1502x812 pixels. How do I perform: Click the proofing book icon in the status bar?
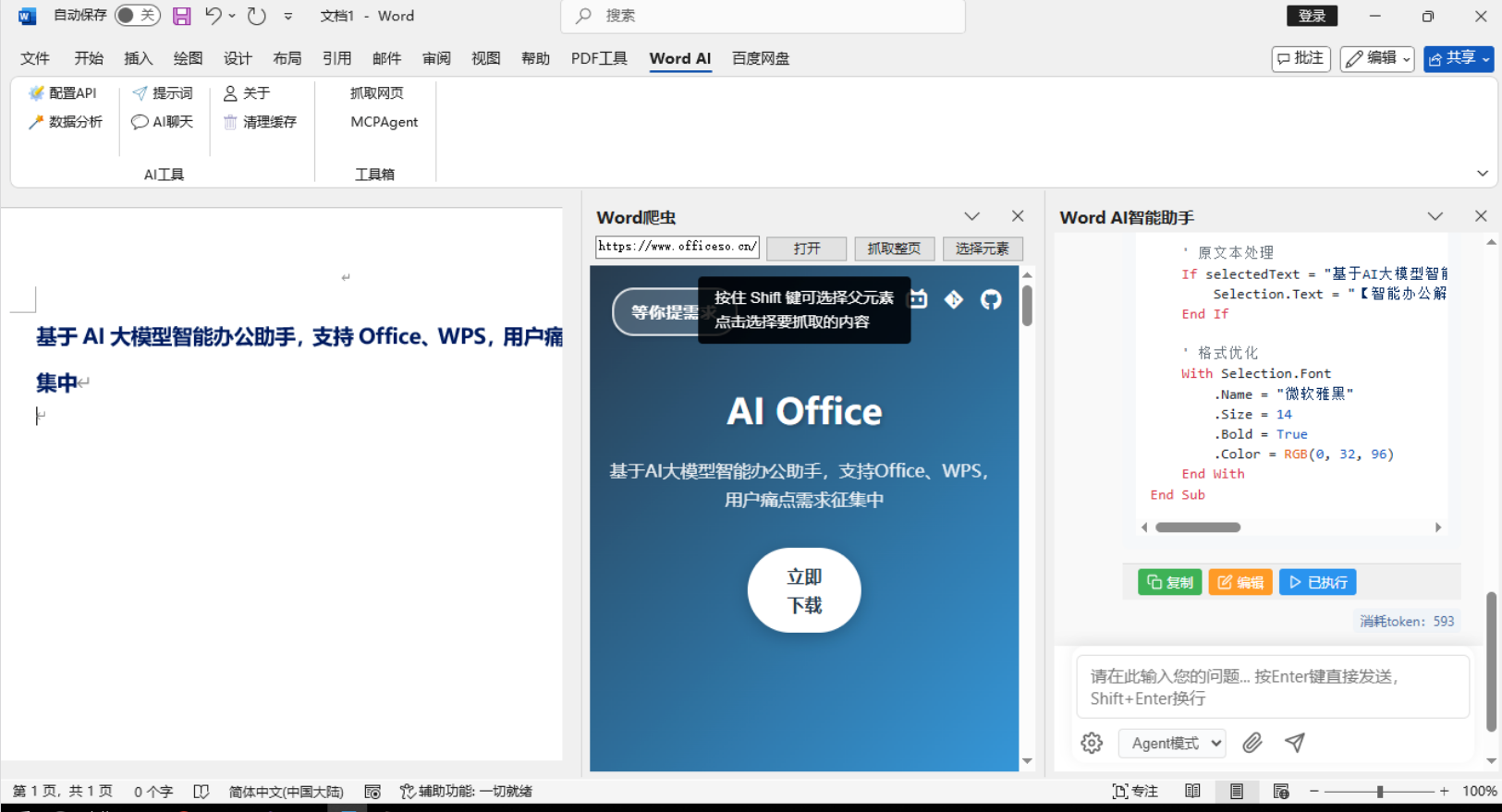pos(201,792)
